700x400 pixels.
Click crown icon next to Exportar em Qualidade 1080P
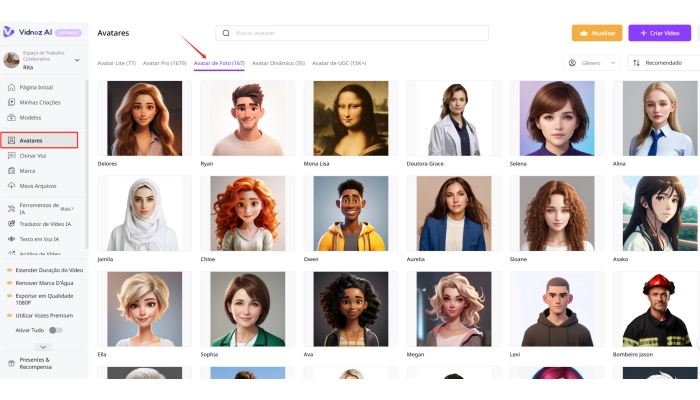[x=9, y=296]
